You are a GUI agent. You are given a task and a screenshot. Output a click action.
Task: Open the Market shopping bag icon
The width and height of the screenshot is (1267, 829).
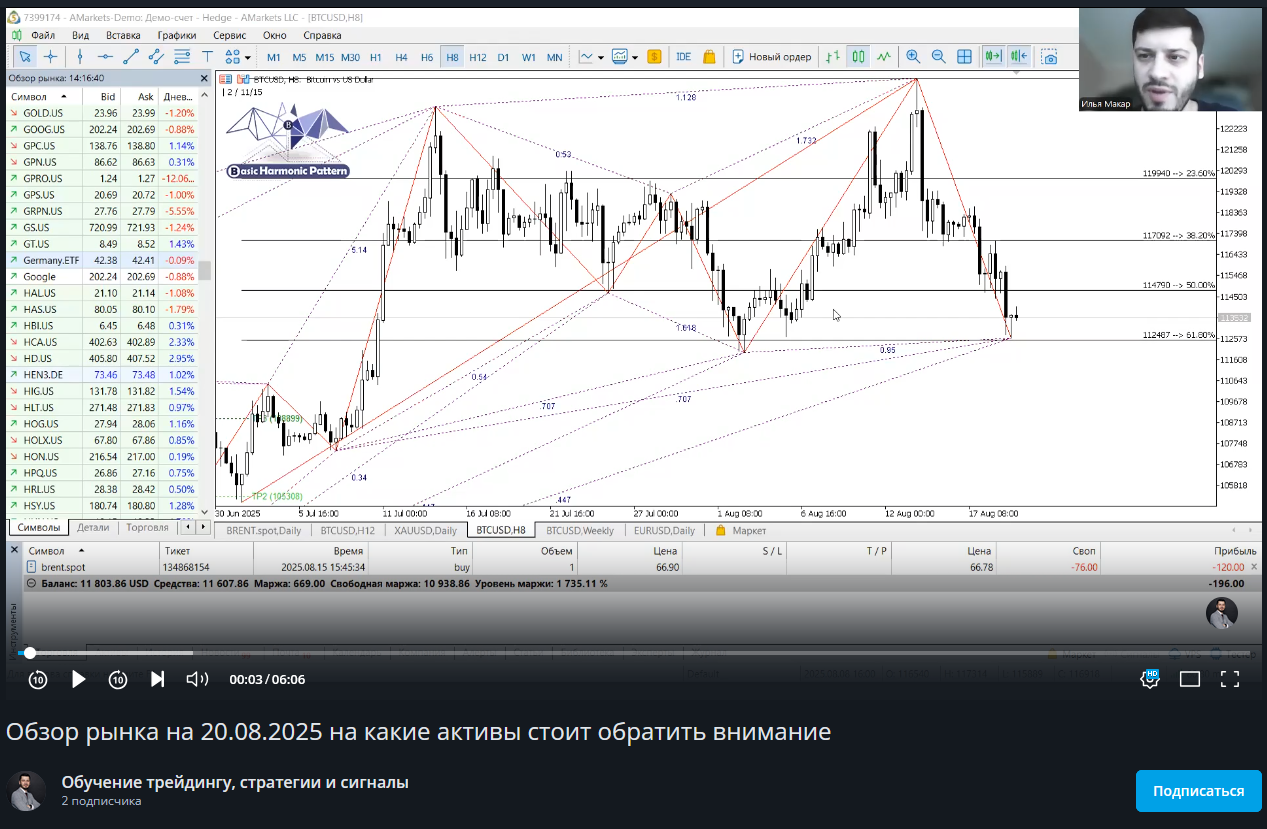pos(709,57)
